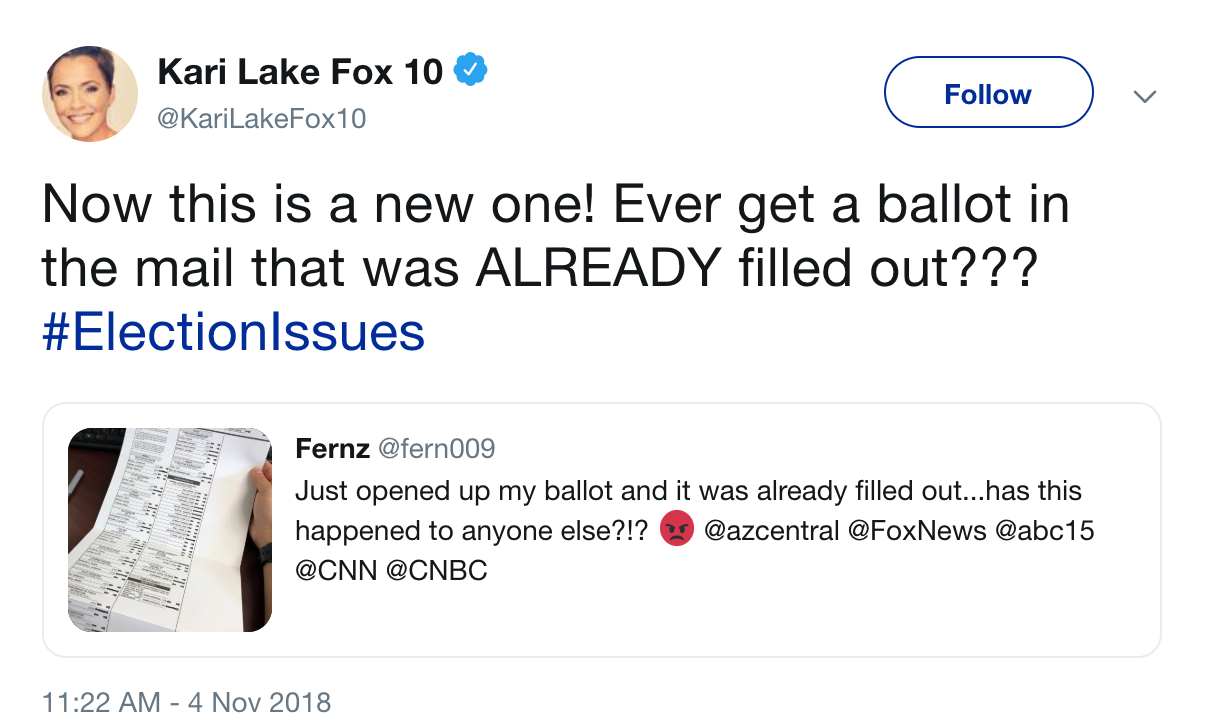
Task: Click the blue verified badge icon
Action: tap(471, 71)
